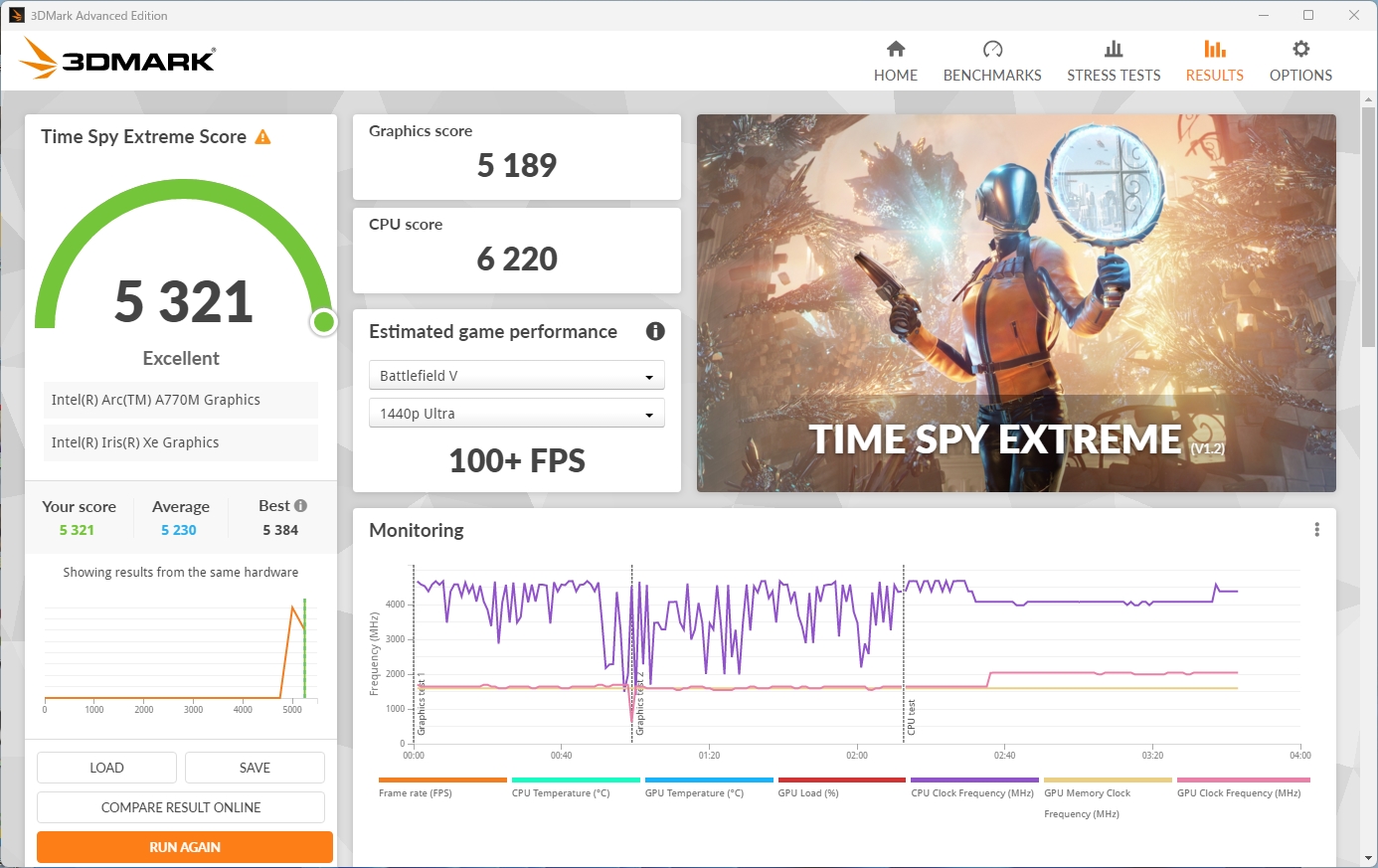Click the Stress Tests bar icon

(1114, 49)
